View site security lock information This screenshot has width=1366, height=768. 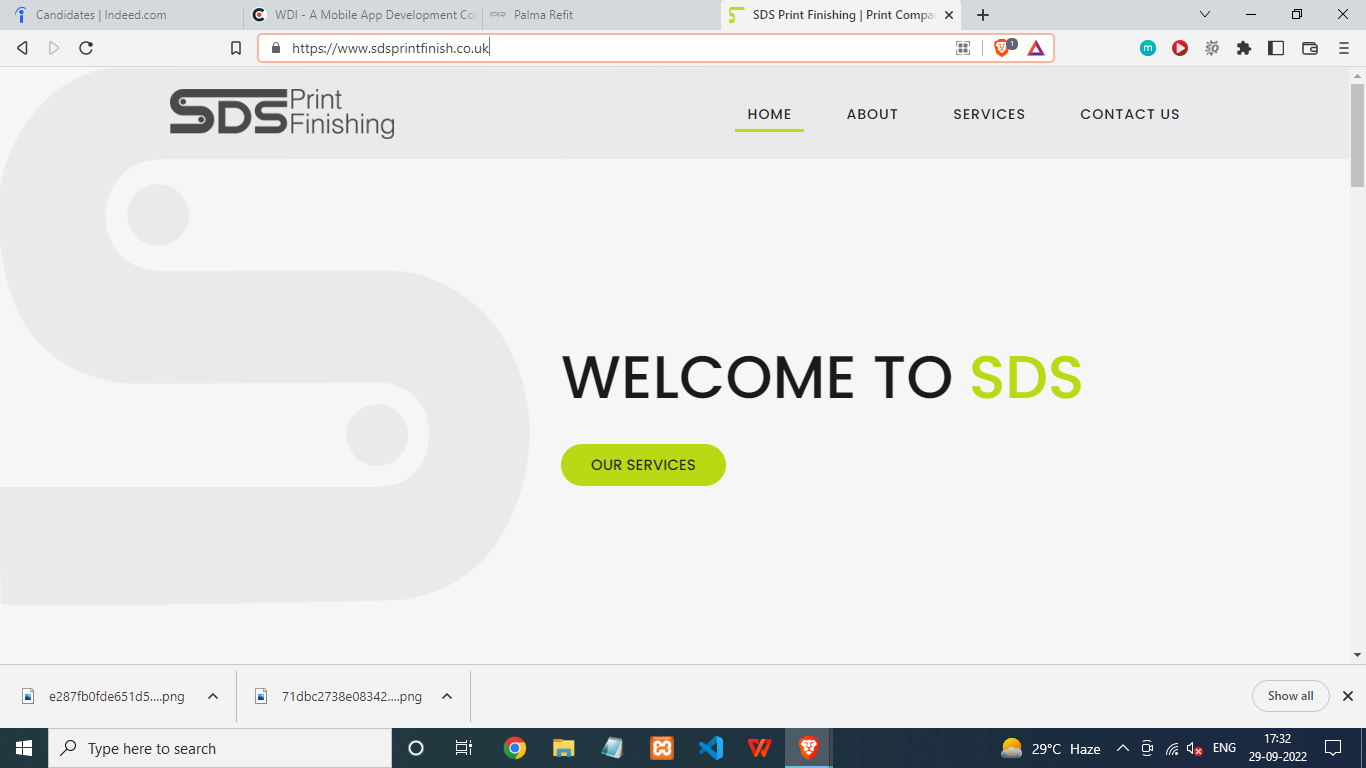[276, 48]
